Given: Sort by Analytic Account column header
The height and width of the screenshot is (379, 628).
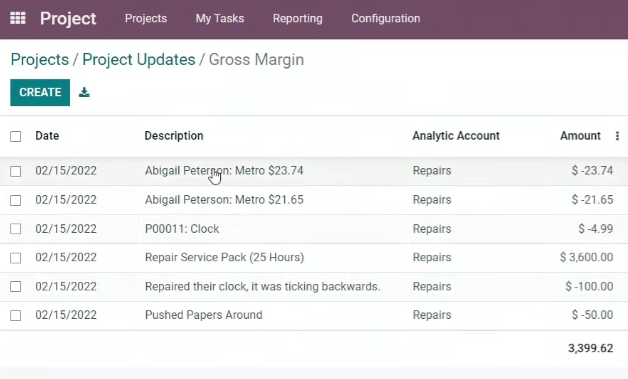Looking at the screenshot, I should coord(456,136).
